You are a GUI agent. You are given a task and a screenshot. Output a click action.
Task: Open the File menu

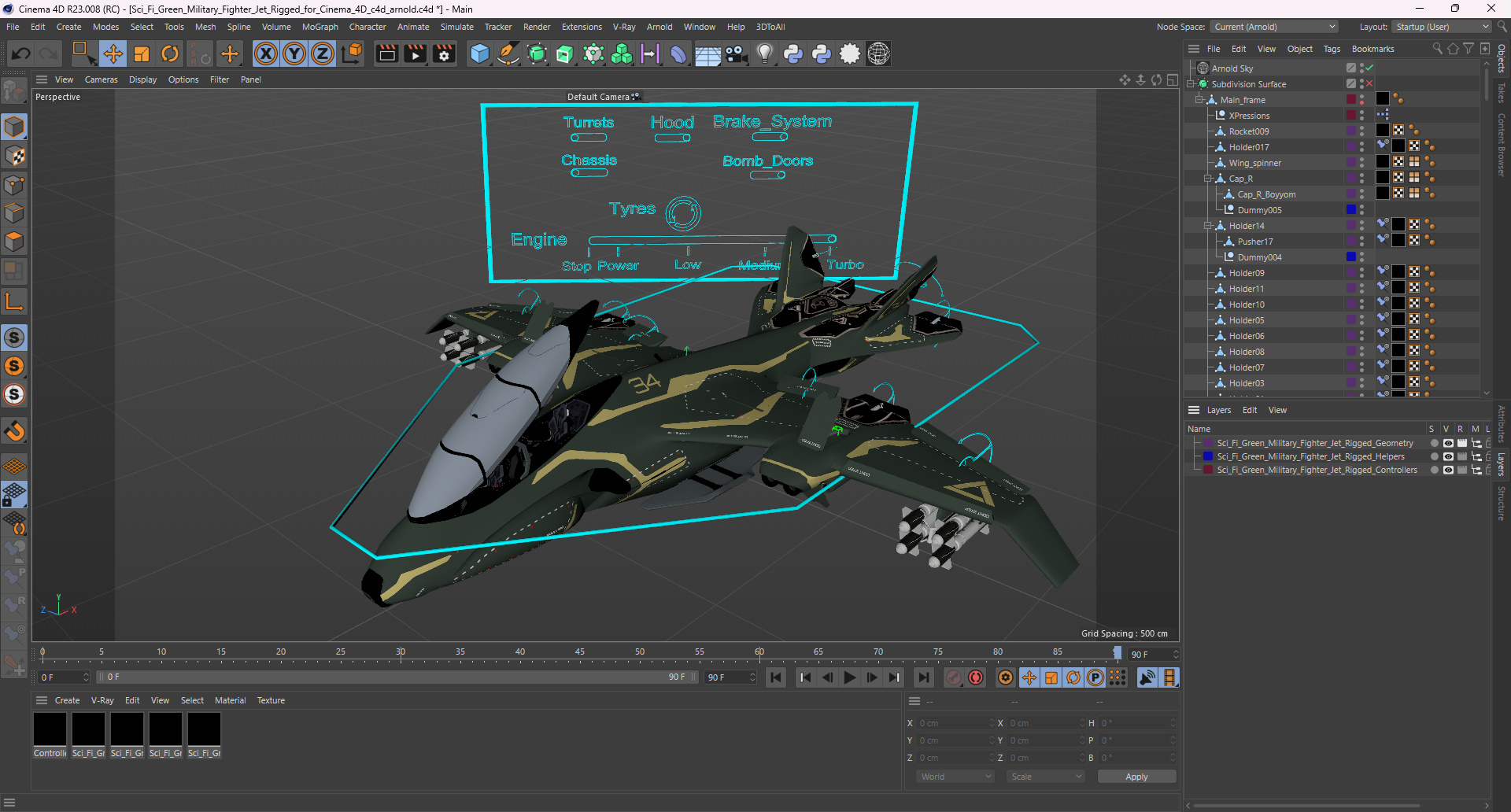tap(13, 27)
